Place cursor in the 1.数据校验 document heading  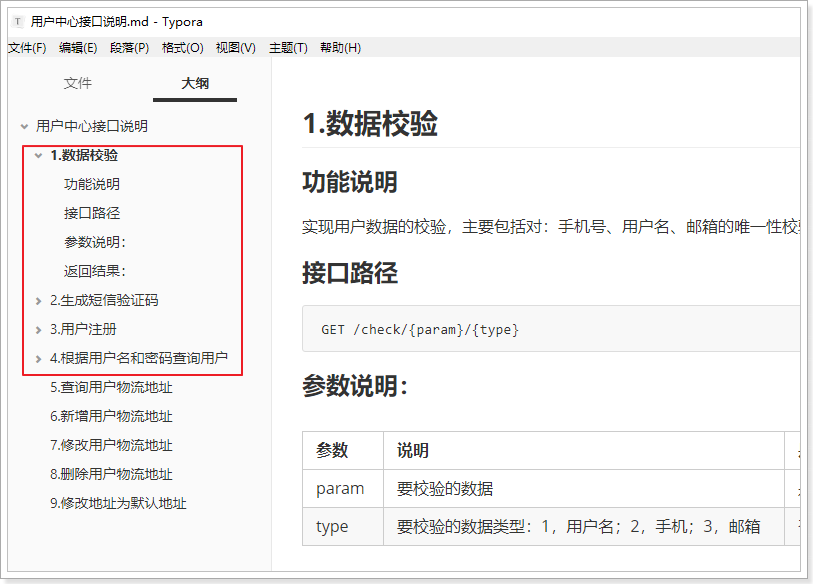(370, 124)
